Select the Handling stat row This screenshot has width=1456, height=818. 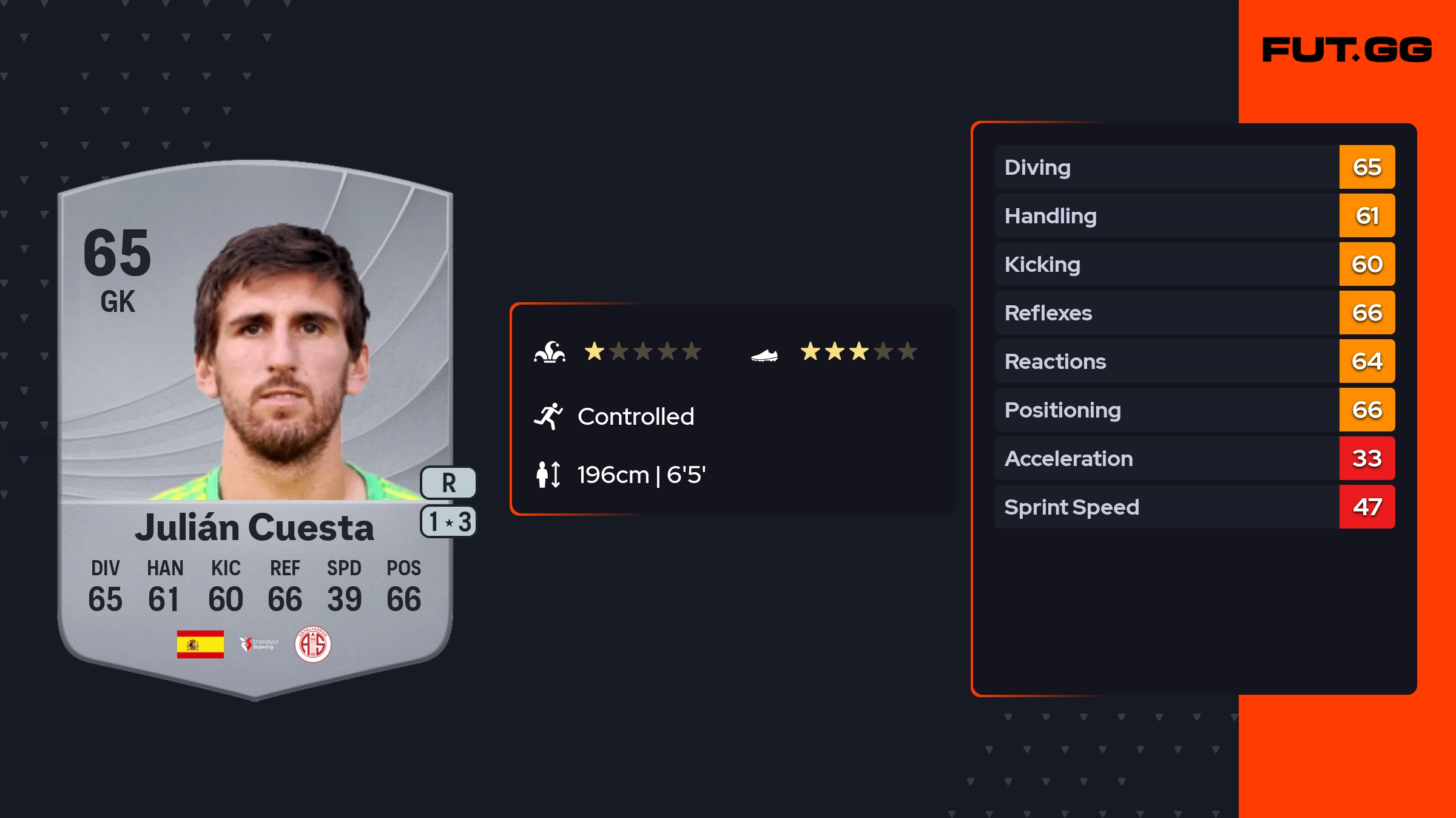(1165, 215)
